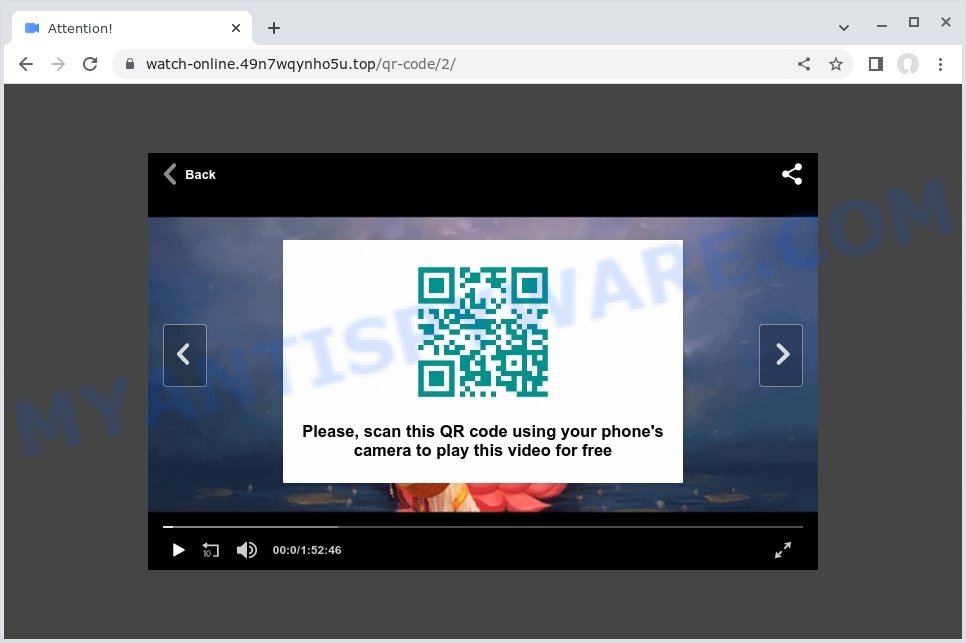Play the video
This screenshot has height=643, width=966.
[178, 550]
